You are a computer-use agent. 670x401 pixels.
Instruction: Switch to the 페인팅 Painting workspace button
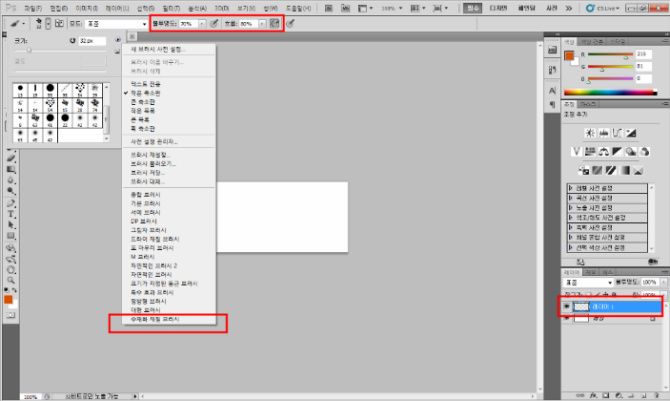(526, 8)
